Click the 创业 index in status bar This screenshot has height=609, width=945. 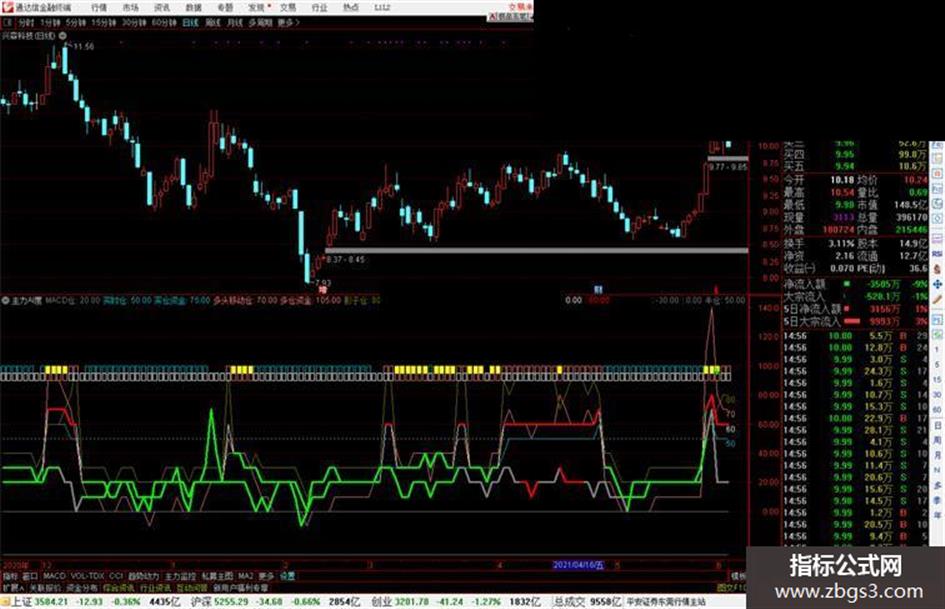381,602
